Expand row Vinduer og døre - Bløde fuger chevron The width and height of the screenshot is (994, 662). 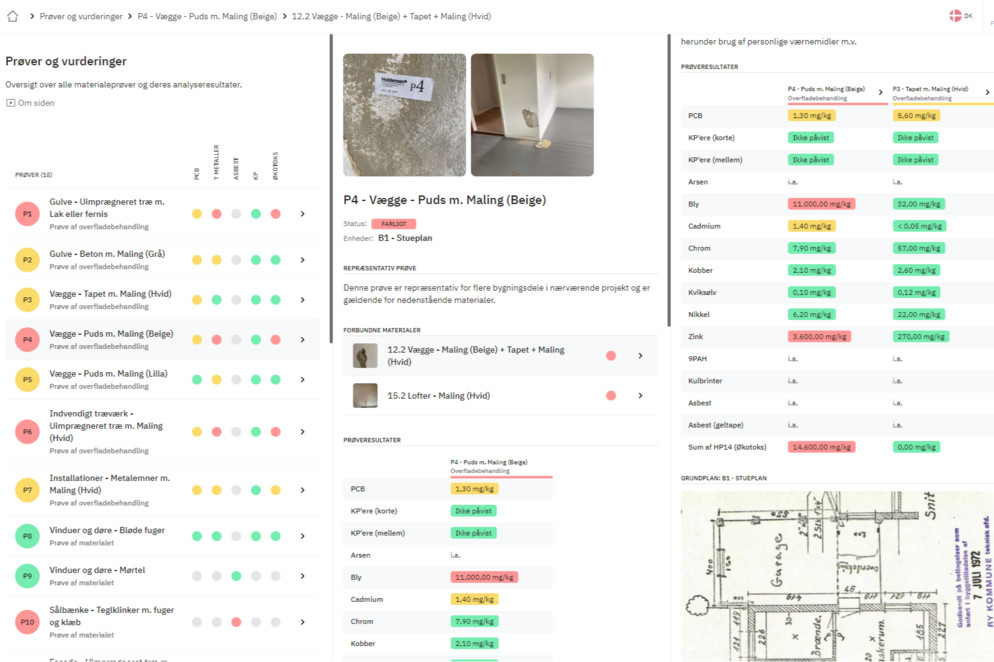coord(302,536)
